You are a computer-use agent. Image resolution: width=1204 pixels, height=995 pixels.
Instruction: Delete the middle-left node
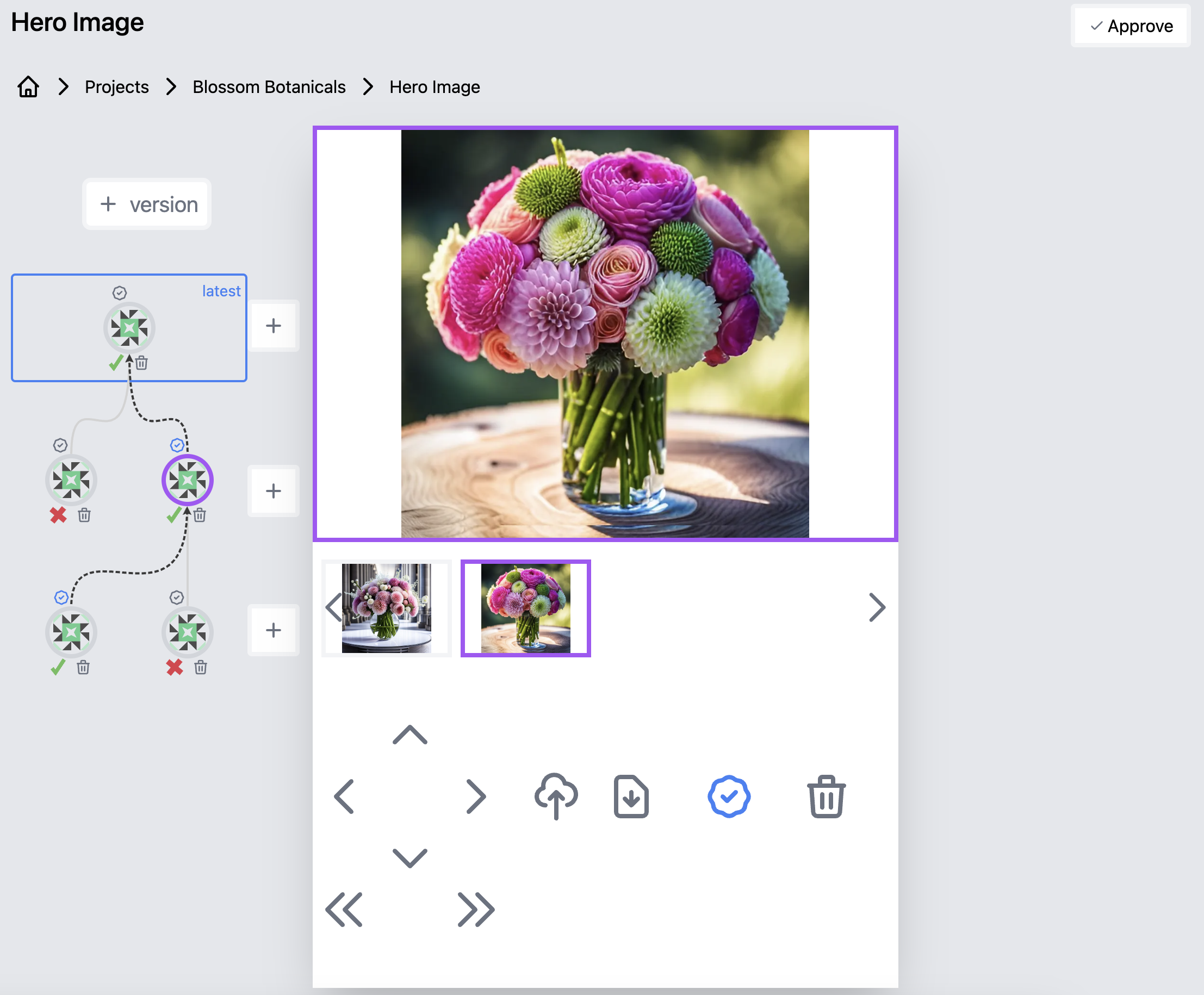pyautogui.click(x=84, y=515)
